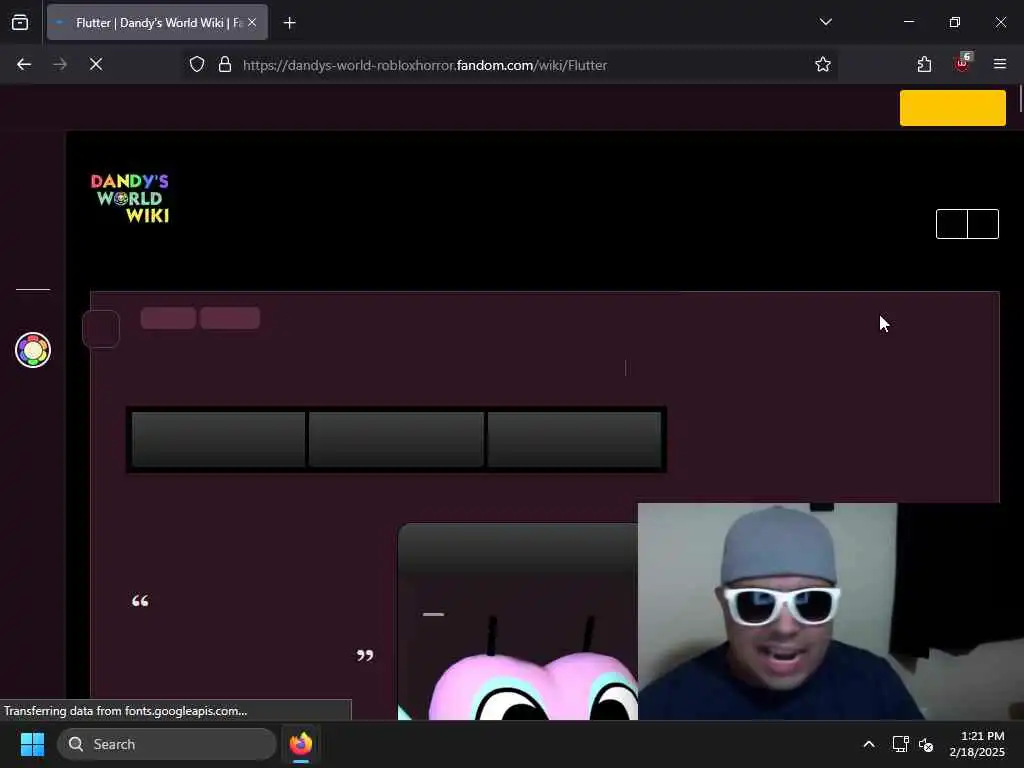Open tracking protection shield info
1024x768 pixels.
click(197, 65)
